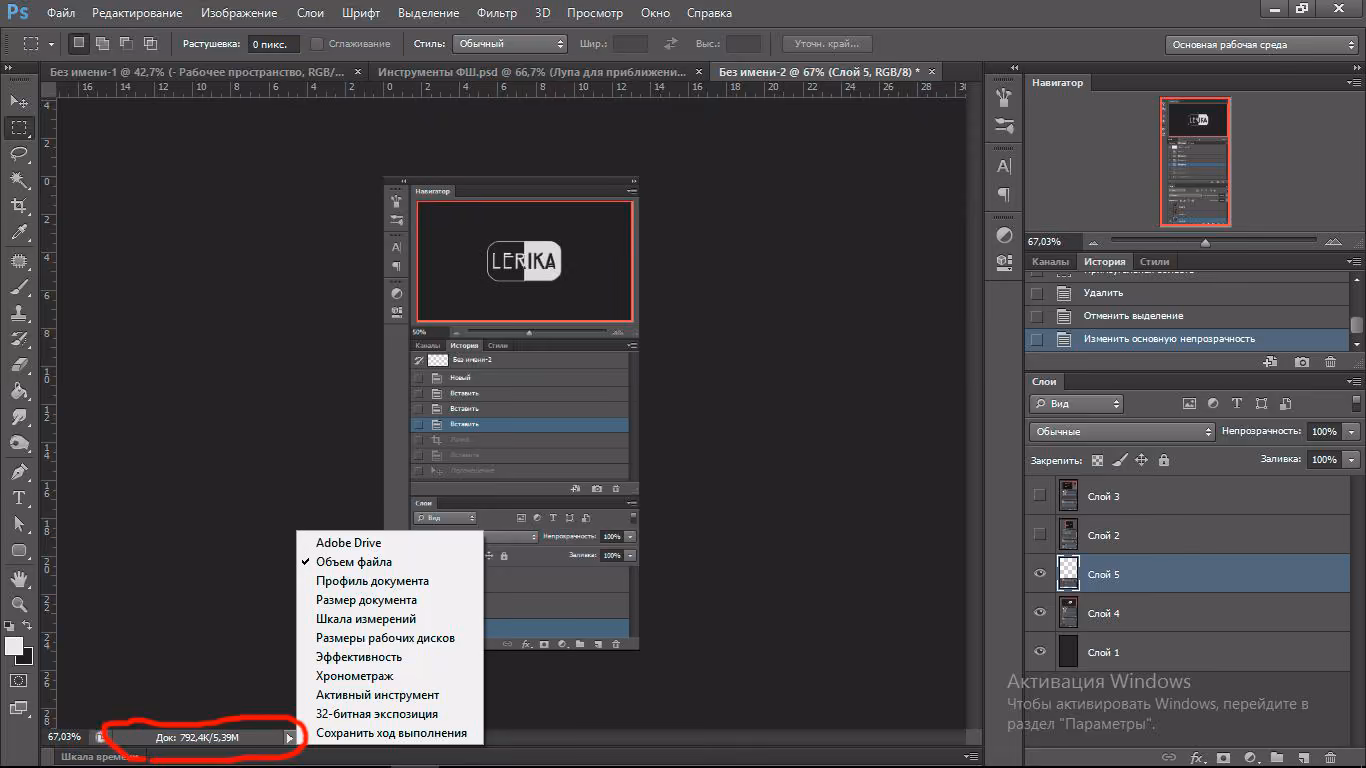
Task: Open the tool preset picker arrow
Action: (x=52, y=44)
